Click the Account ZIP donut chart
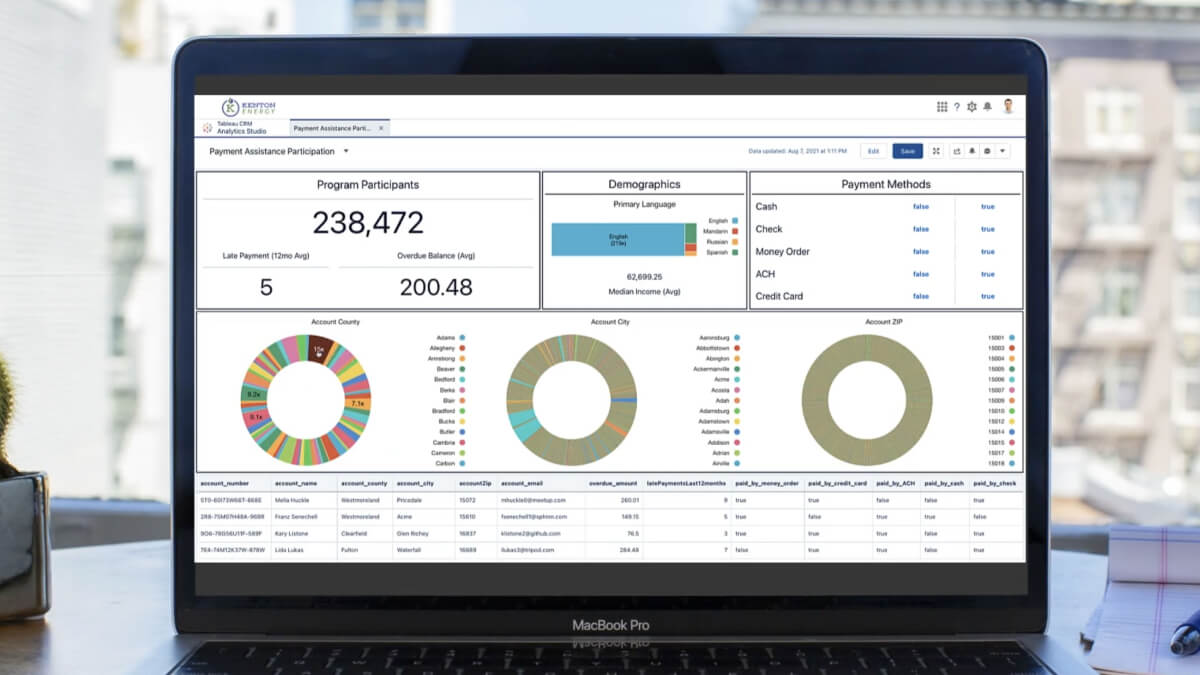Image resolution: width=1200 pixels, height=675 pixels. click(866, 400)
